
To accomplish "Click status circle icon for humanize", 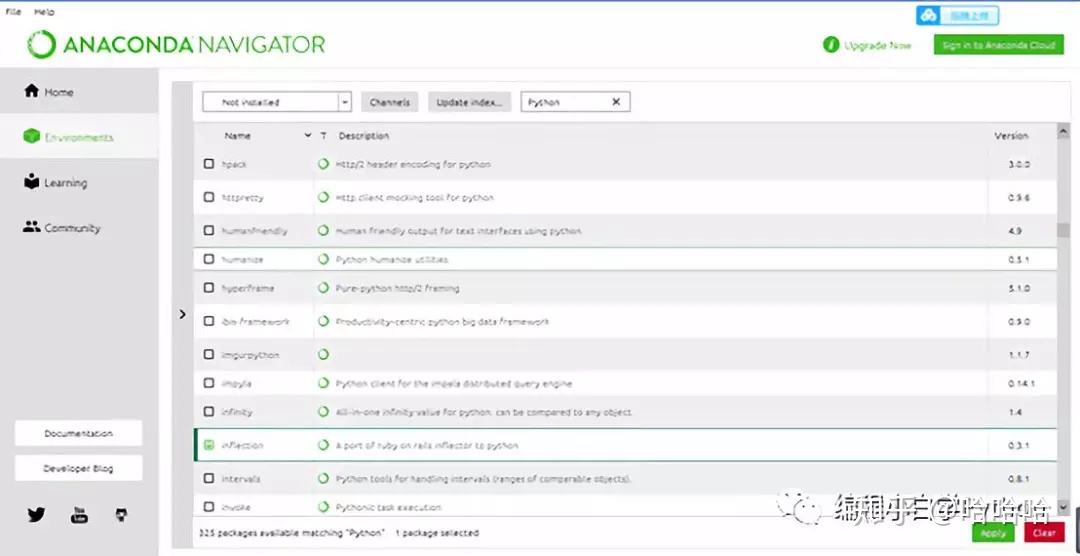I will coord(323,260).
